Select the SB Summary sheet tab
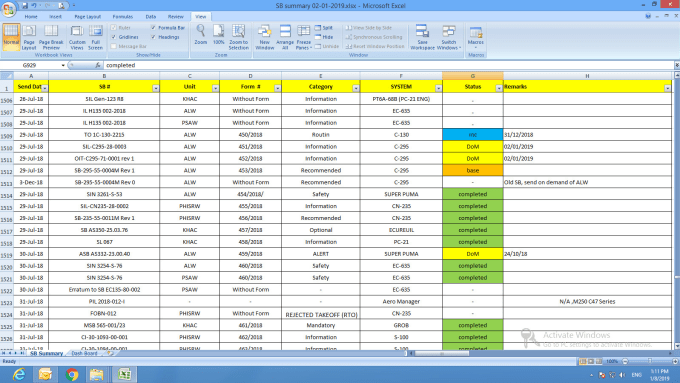The height and width of the screenshot is (383, 680). [46, 354]
